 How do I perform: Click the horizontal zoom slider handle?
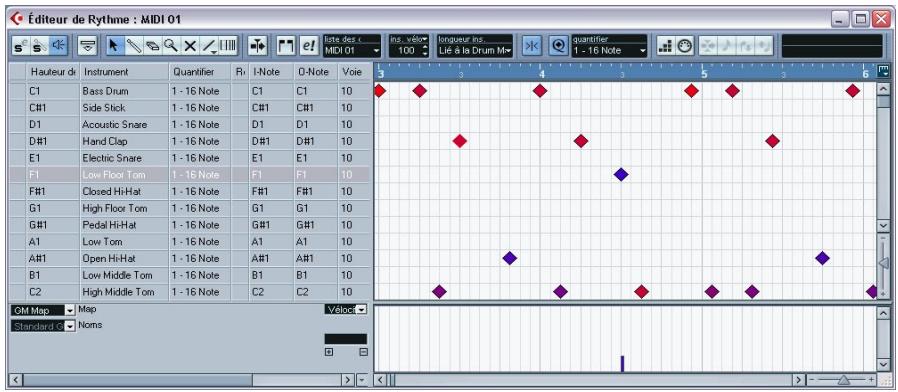(x=844, y=380)
